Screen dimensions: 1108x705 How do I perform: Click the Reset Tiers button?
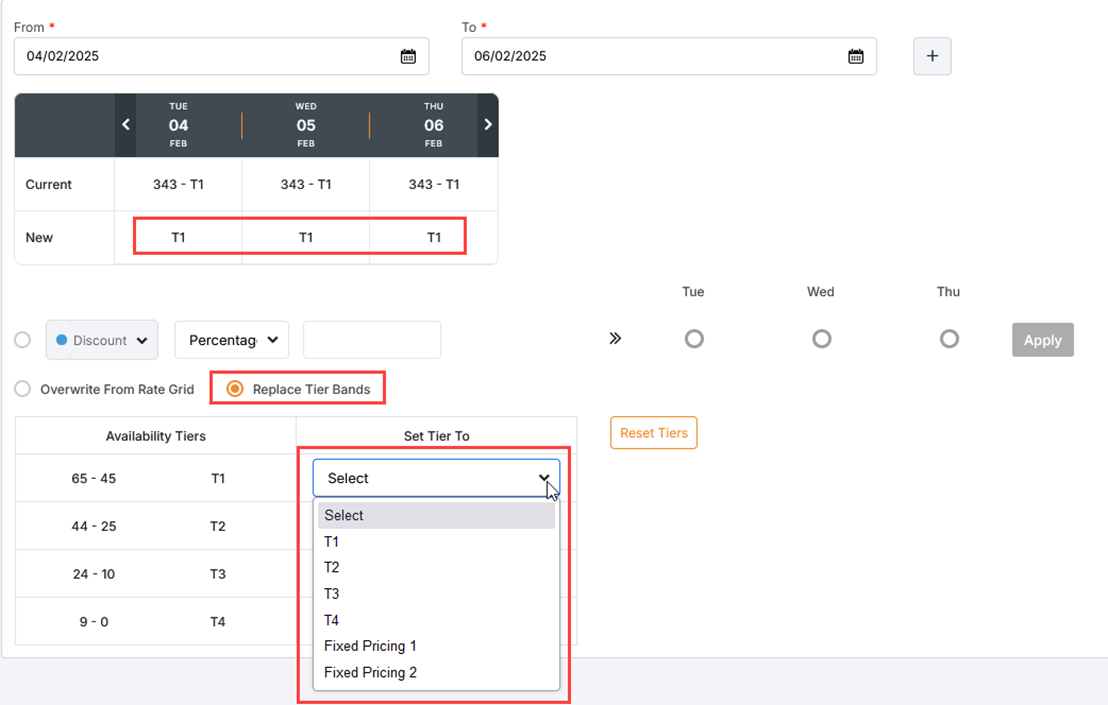point(653,433)
